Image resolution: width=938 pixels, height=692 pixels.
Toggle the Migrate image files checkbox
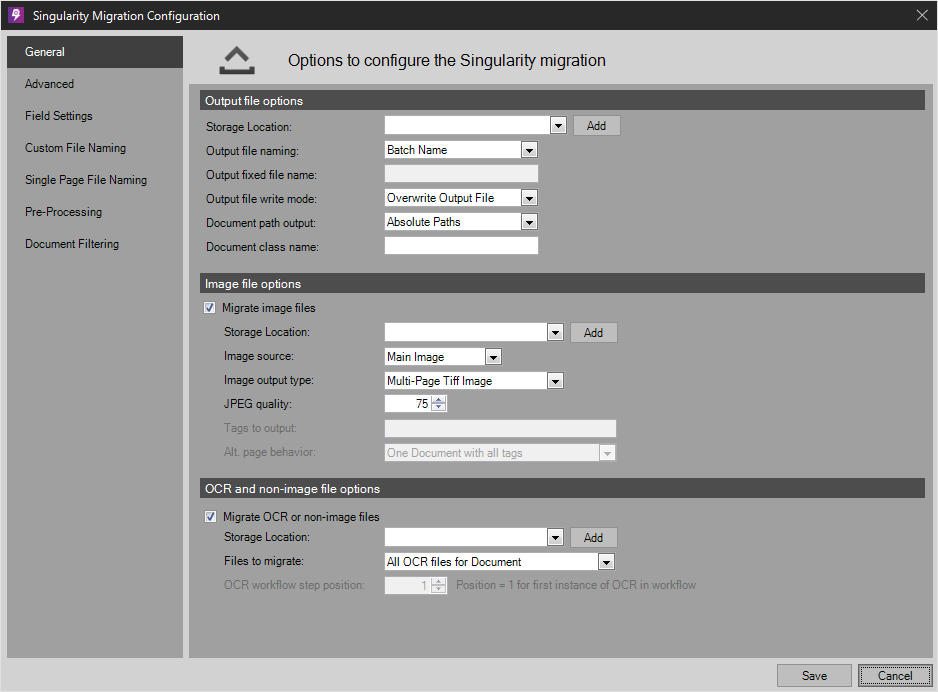tap(209, 308)
